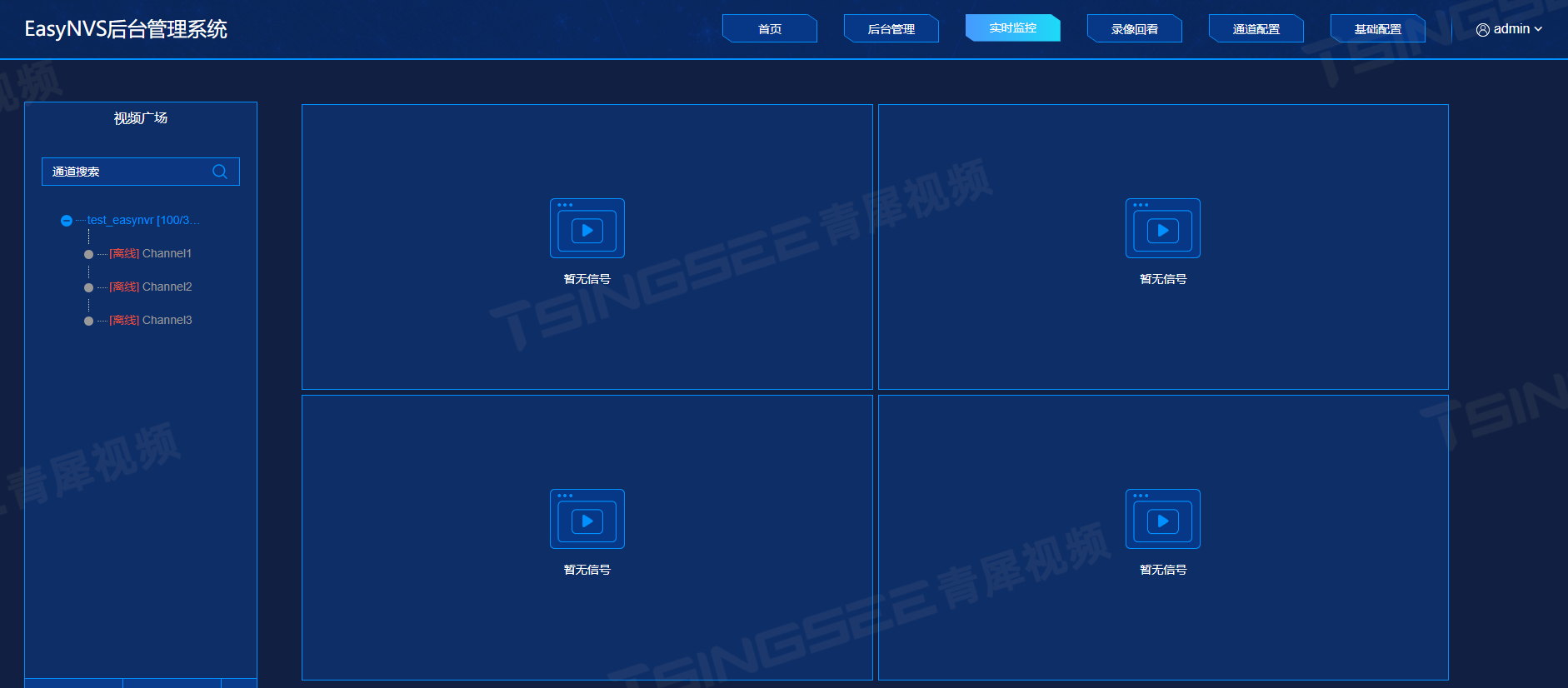Open the admin user dropdown
Viewport: 1568px width, 688px height.
[1509, 29]
